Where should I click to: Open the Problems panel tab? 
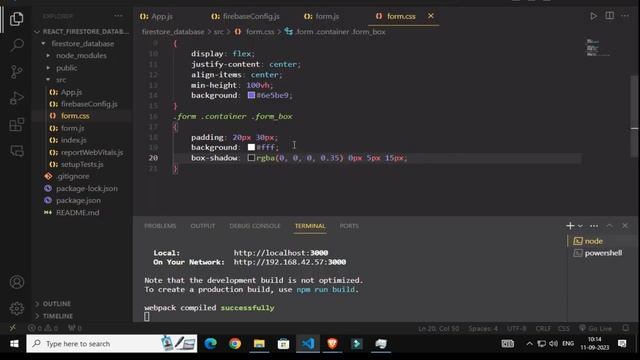pos(160,226)
